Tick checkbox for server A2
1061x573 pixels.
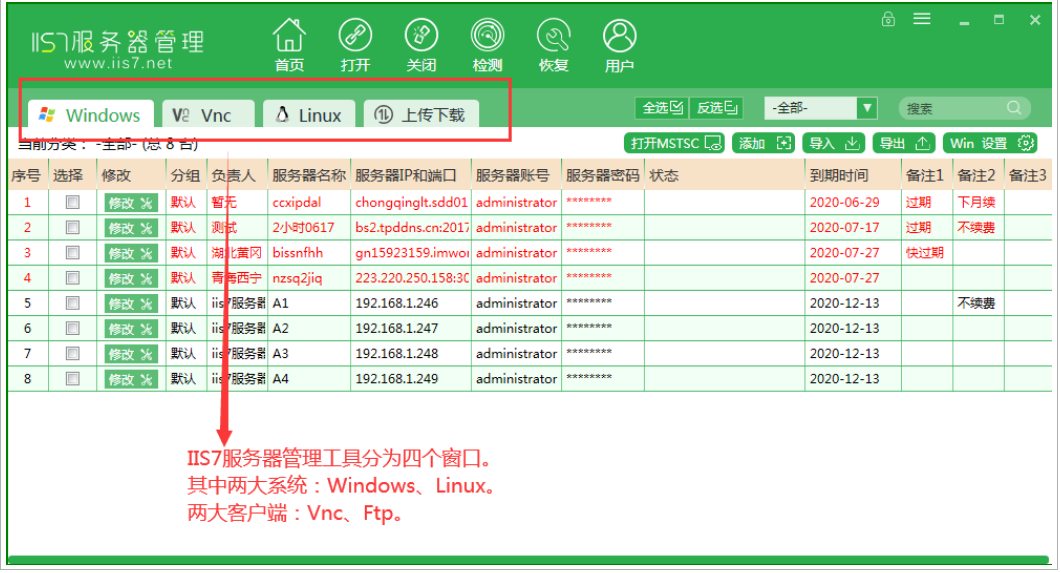pos(72,328)
